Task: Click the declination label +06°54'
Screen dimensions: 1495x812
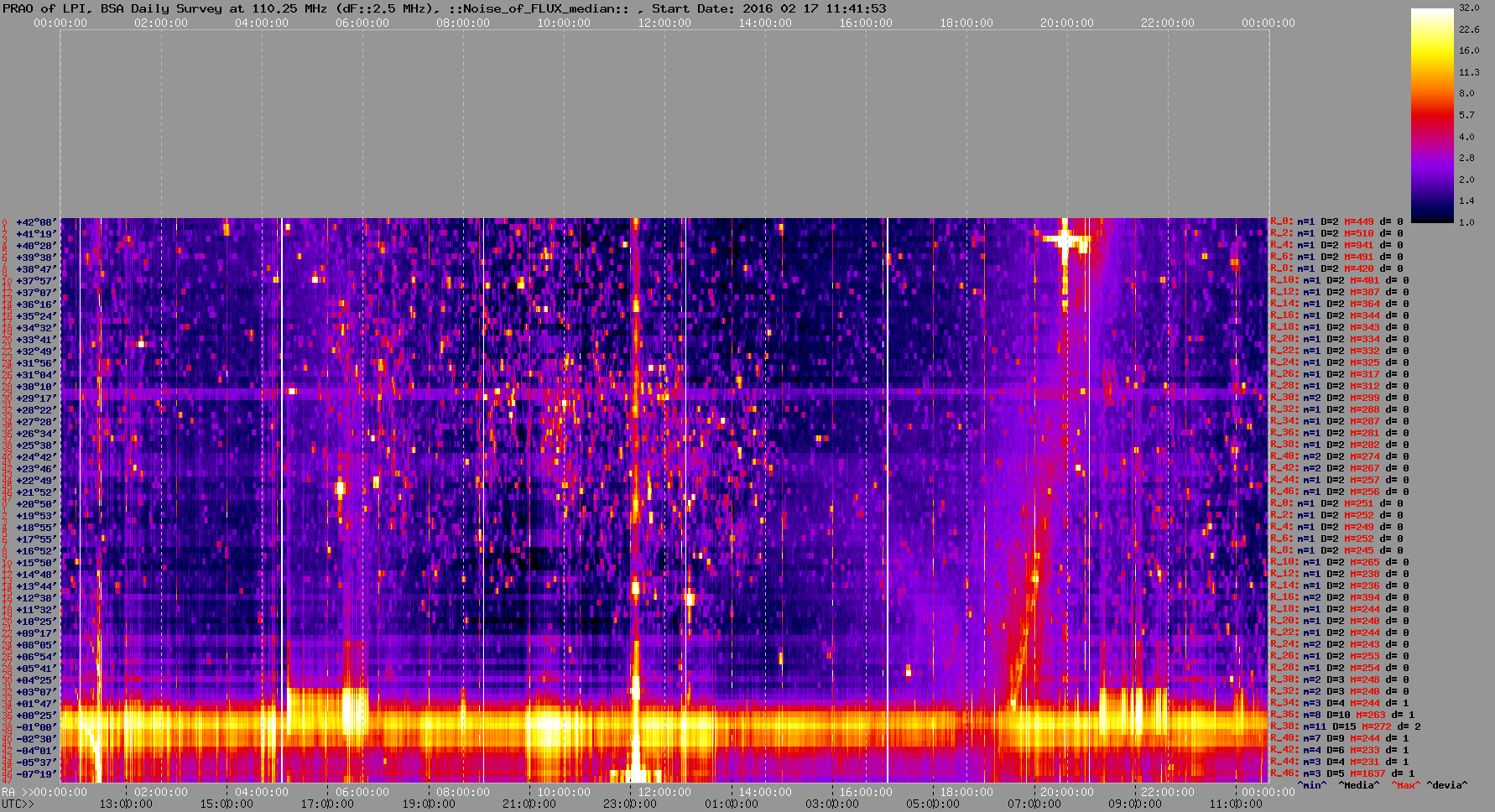Action: coord(36,657)
